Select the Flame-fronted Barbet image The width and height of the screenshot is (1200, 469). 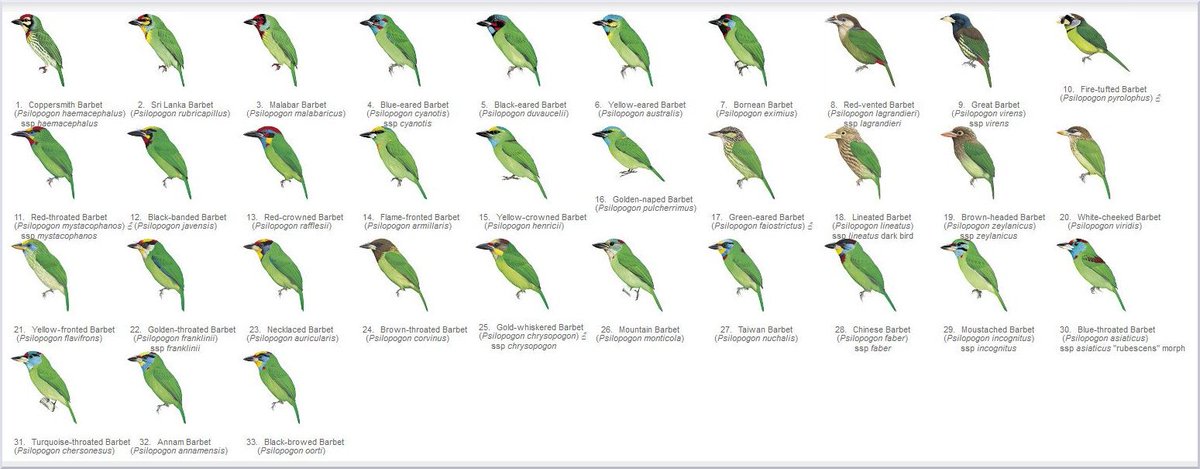(x=392, y=162)
